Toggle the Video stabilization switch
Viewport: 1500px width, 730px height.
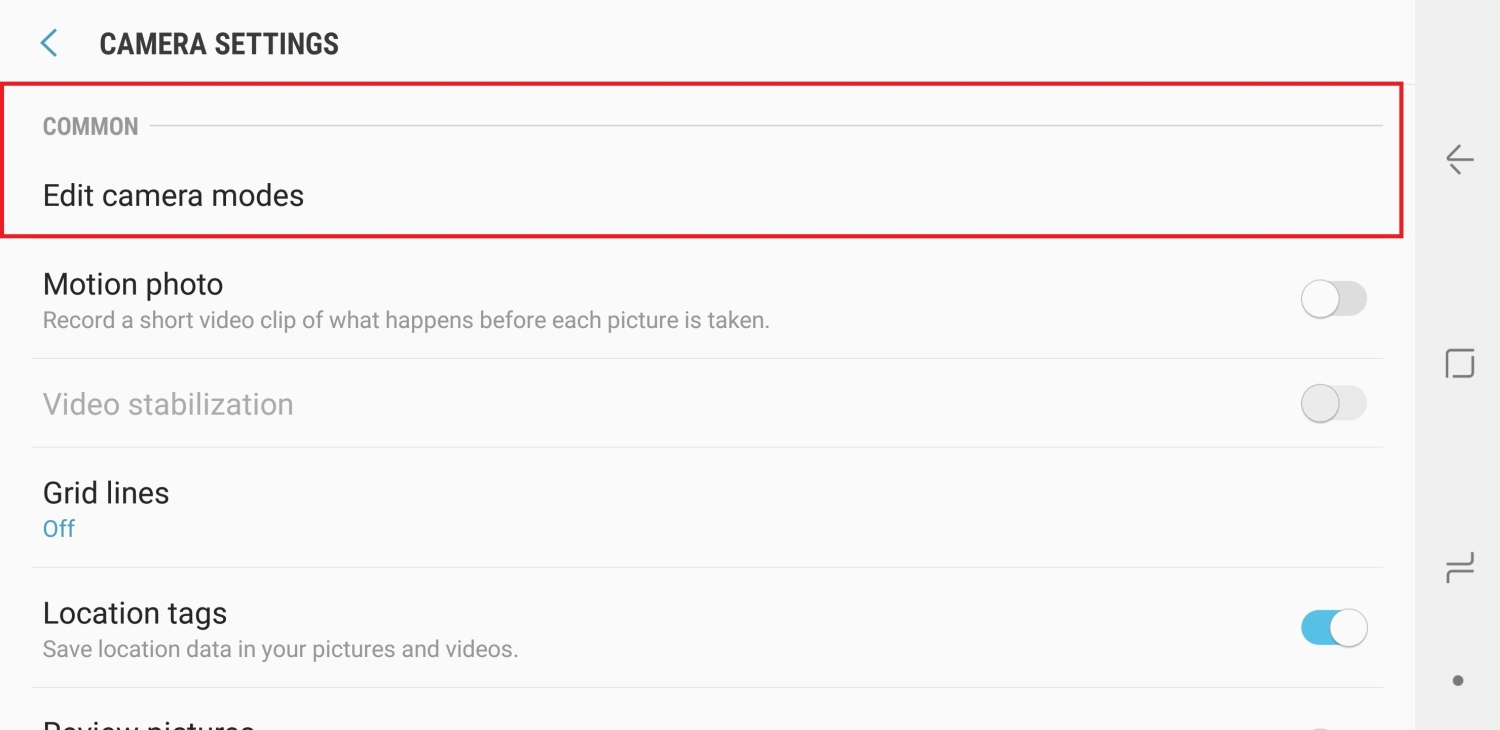1333,404
